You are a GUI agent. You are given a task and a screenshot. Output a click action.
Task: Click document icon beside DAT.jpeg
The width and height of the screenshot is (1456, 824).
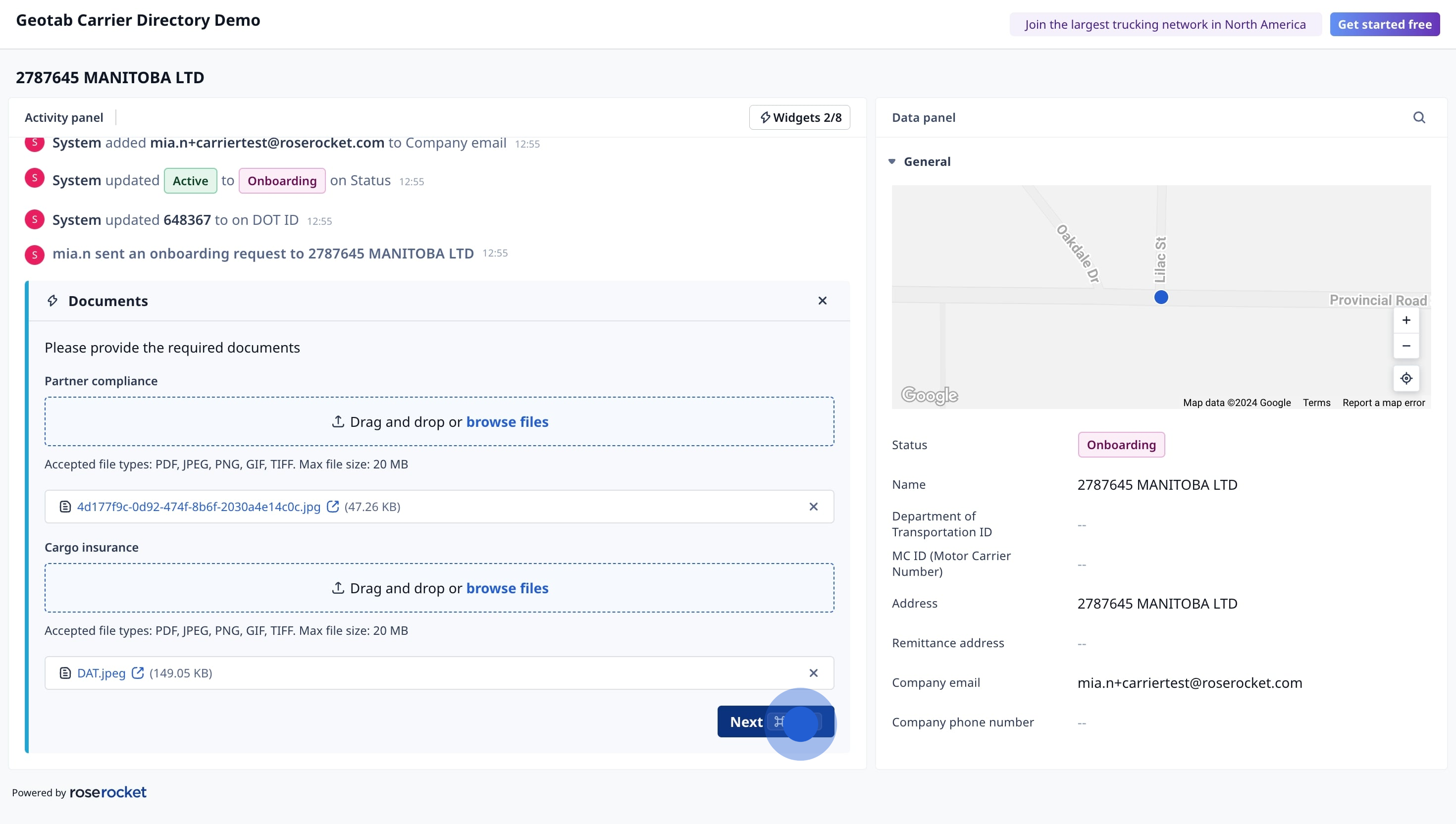[x=65, y=673]
